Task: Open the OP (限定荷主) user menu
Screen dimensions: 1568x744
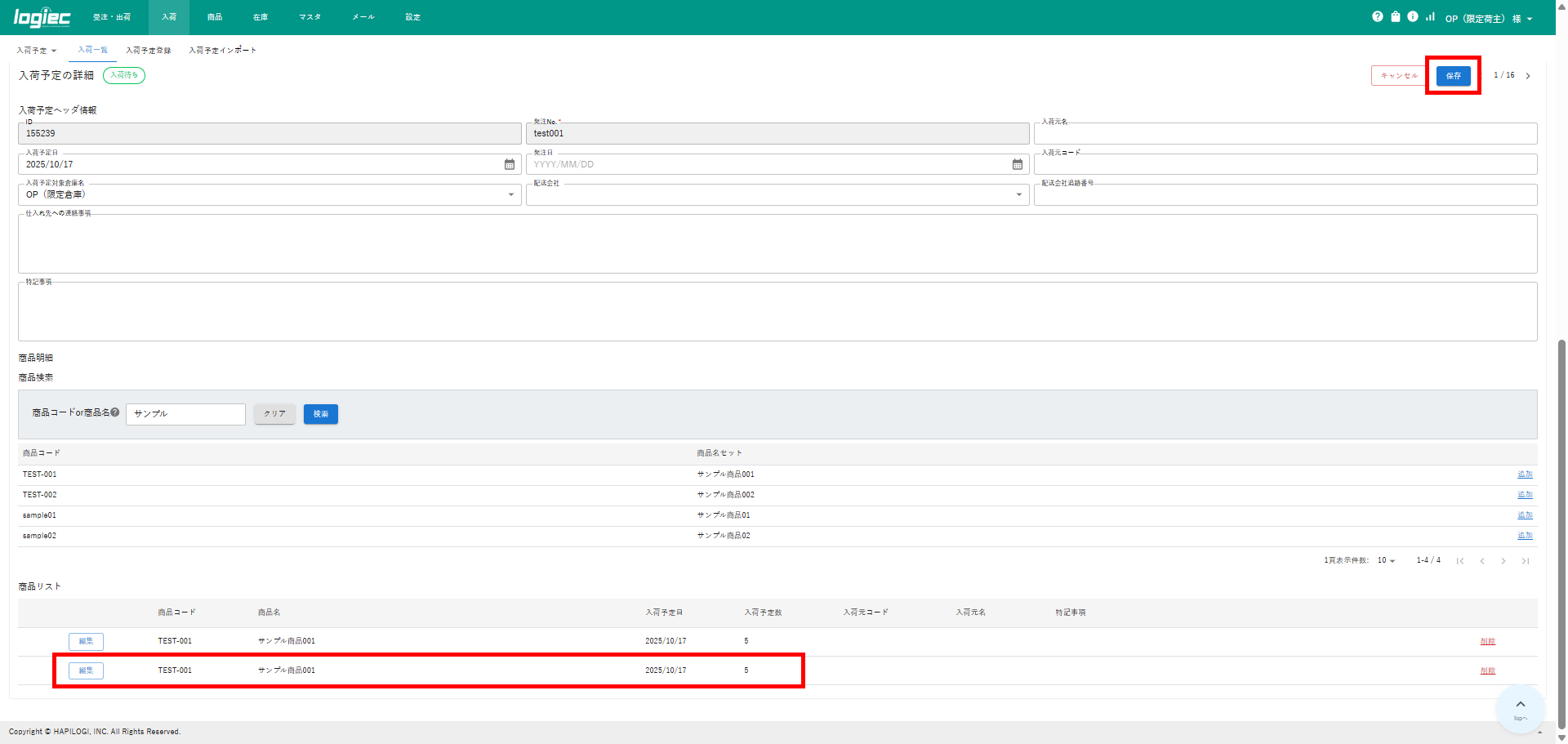Action: click(1488, 19)
